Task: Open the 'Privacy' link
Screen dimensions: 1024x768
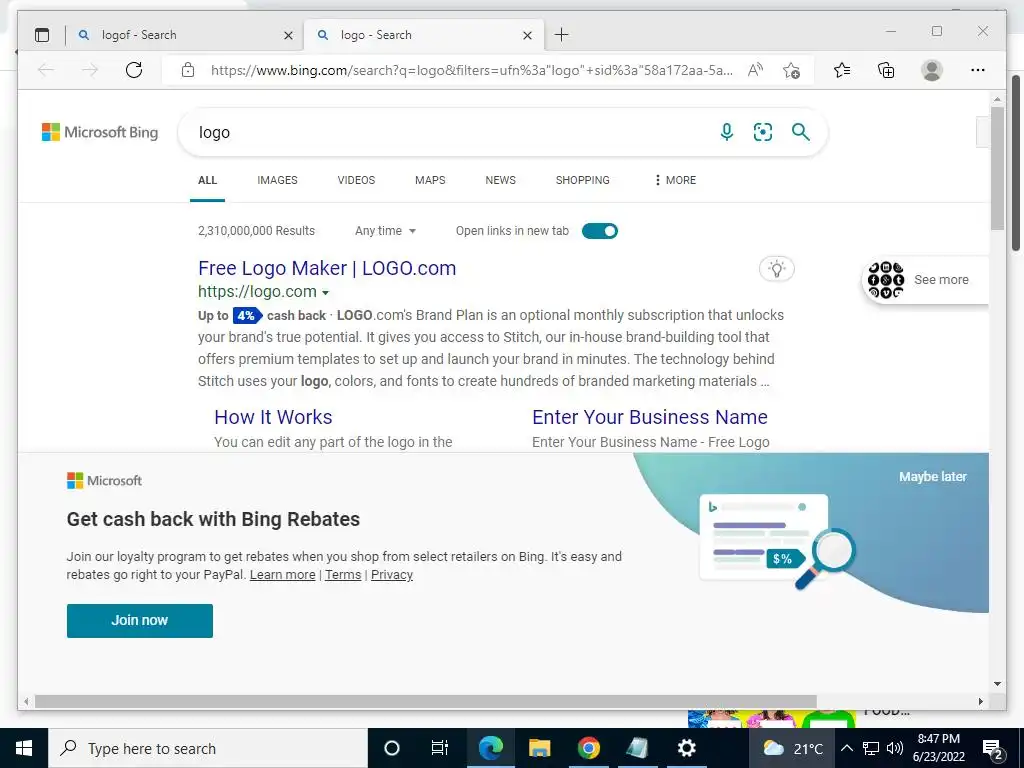Action: (x=392, y=575)
